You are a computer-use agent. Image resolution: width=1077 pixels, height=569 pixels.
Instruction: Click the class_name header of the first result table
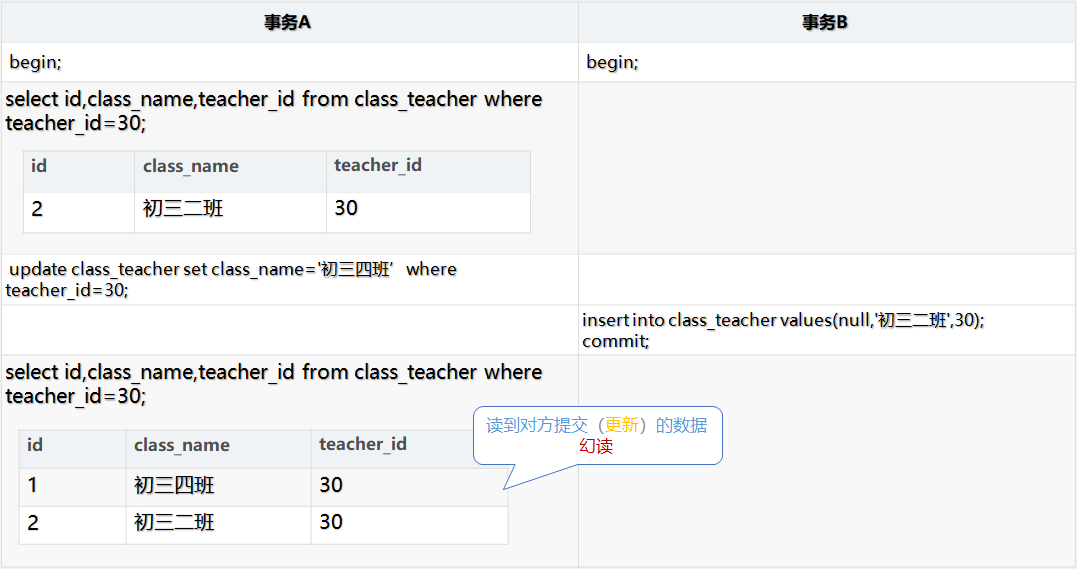pyautogui.click(x=191, y=166)
